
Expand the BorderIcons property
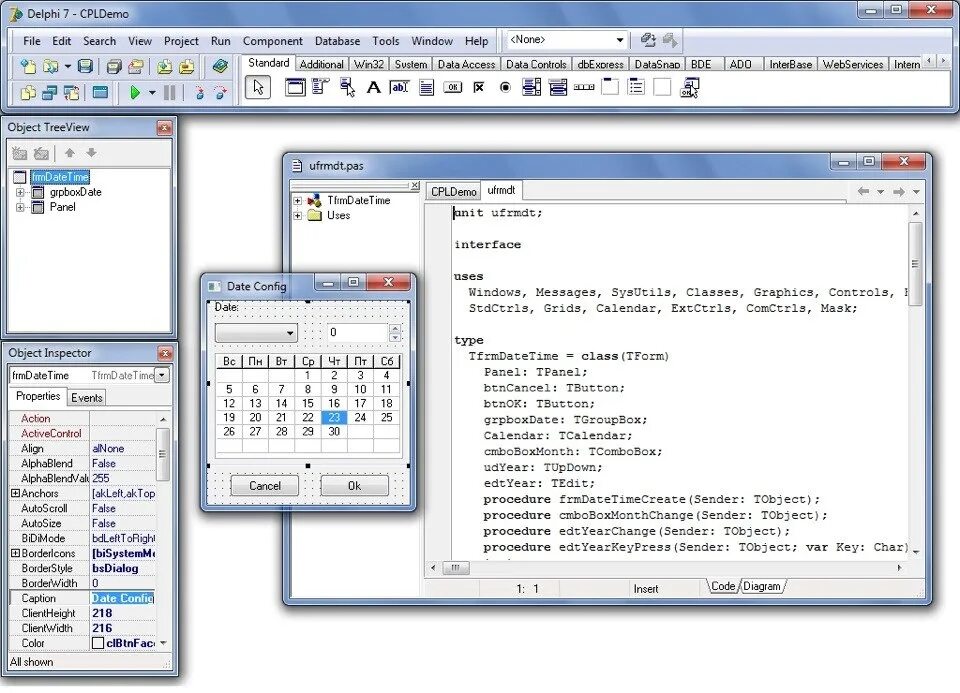point(15,553)
